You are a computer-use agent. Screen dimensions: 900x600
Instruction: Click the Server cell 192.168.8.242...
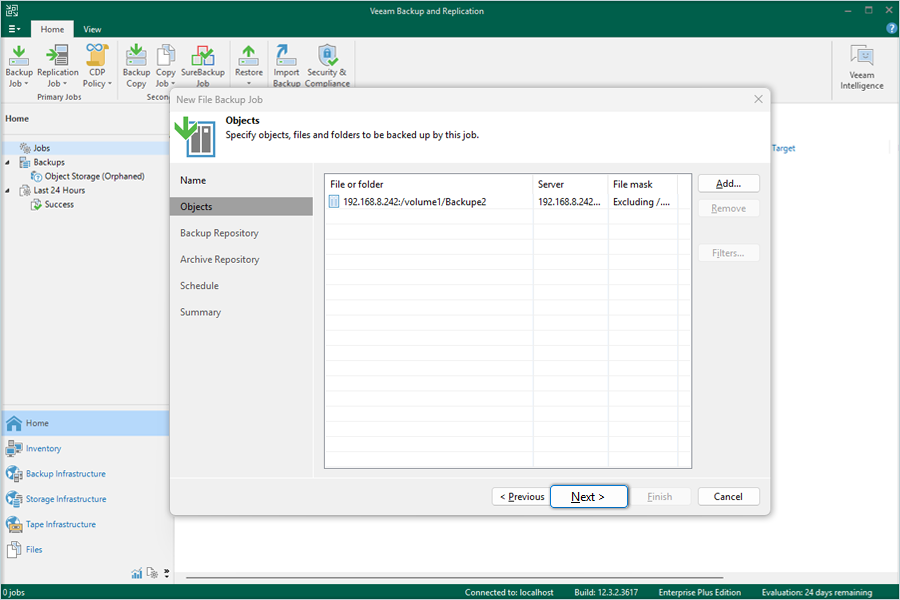(569, 202)
